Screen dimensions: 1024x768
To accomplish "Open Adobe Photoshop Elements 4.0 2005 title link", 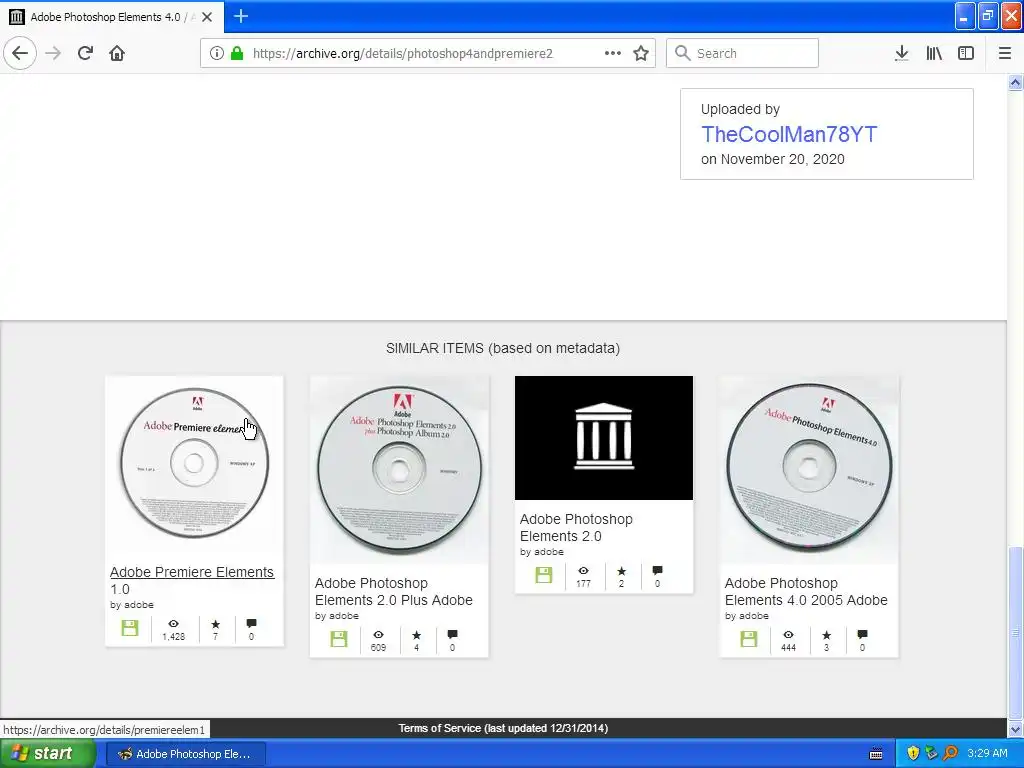I will [806, 591].
